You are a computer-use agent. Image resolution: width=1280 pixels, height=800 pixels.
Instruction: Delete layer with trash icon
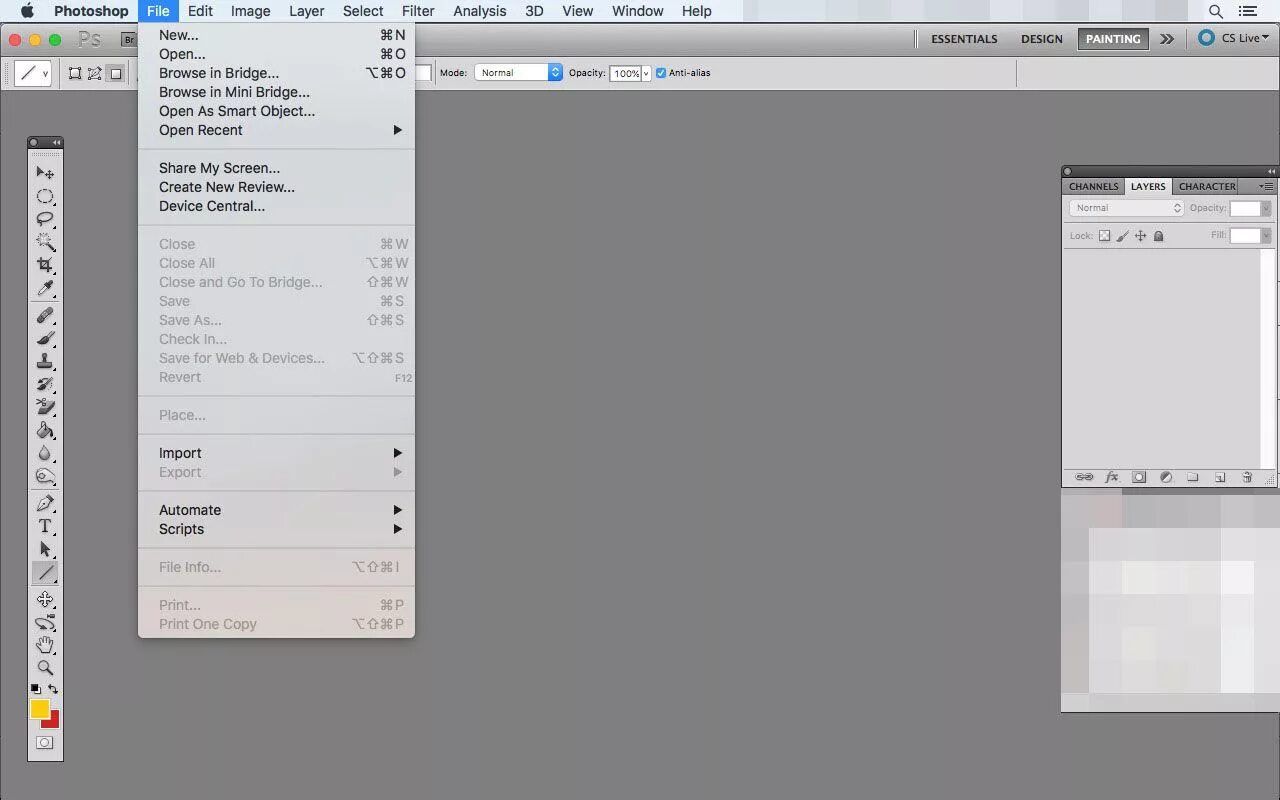click(x=1247, y=478)
